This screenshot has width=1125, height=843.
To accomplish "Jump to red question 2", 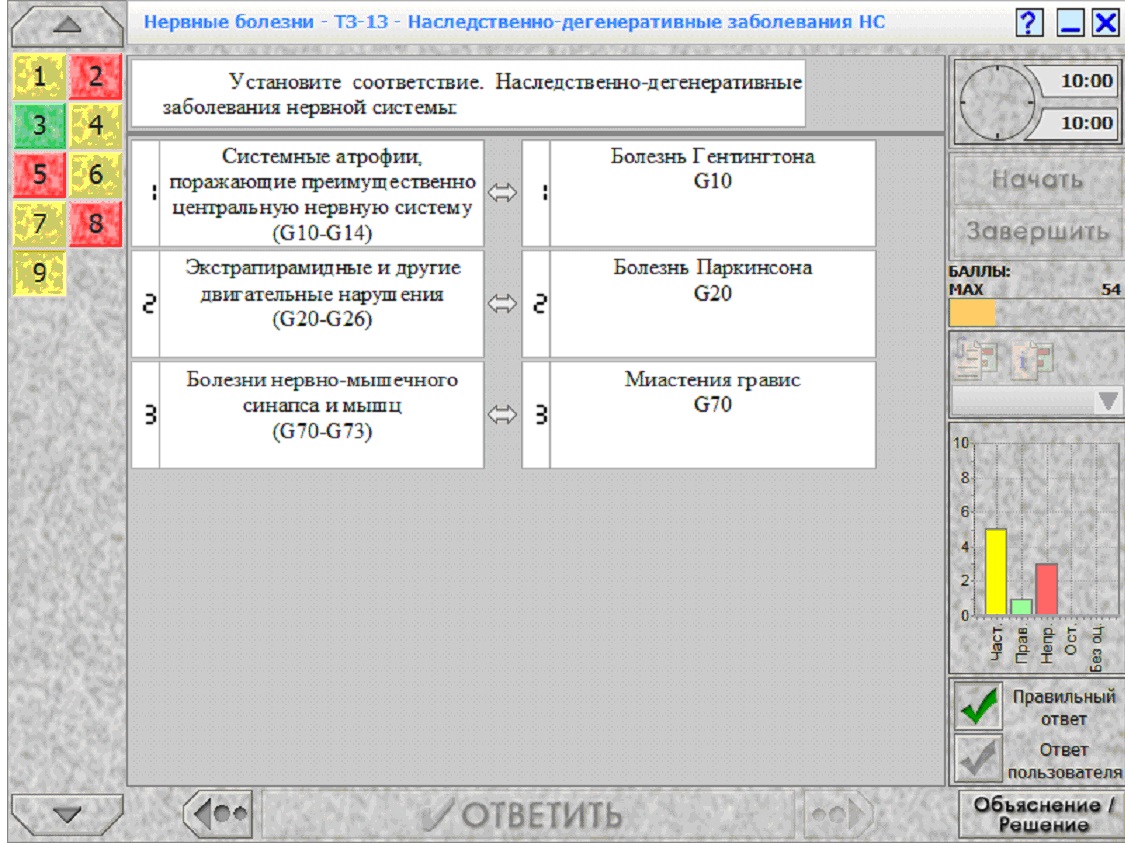I will 95,76.
